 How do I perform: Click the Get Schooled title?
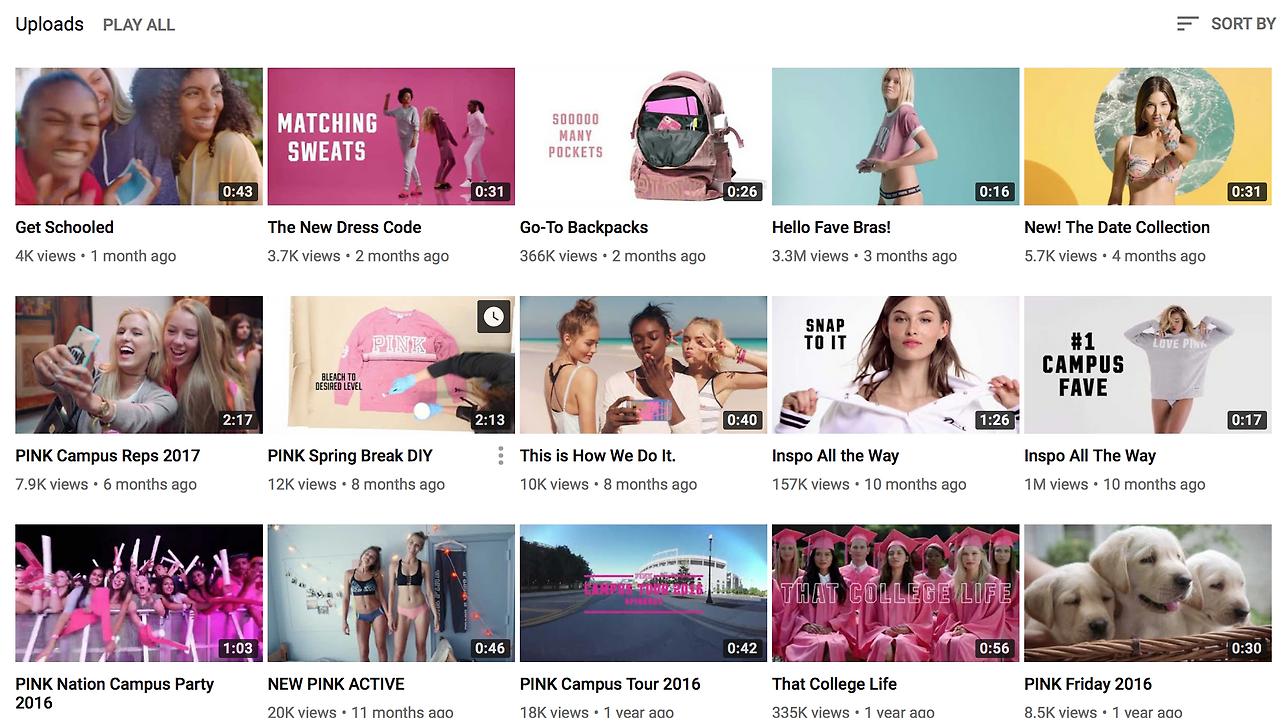click(64, 228)
